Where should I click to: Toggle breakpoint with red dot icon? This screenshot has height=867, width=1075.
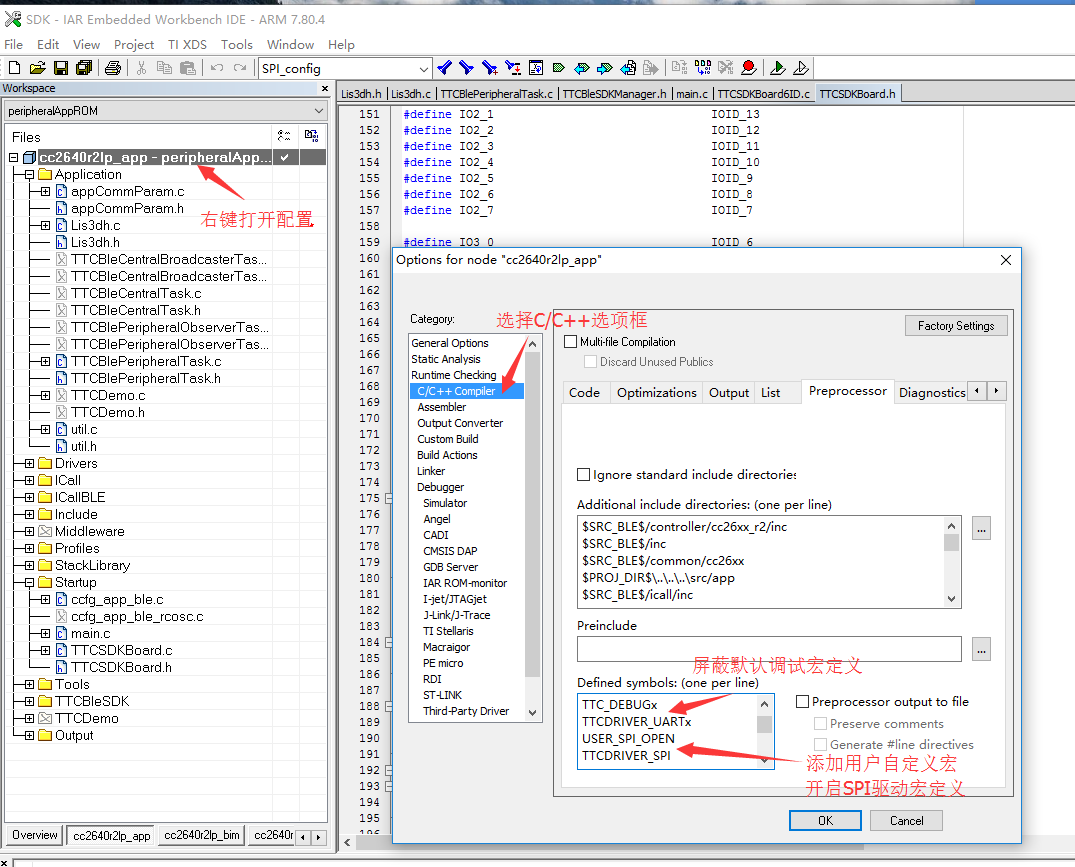[749, 68]
